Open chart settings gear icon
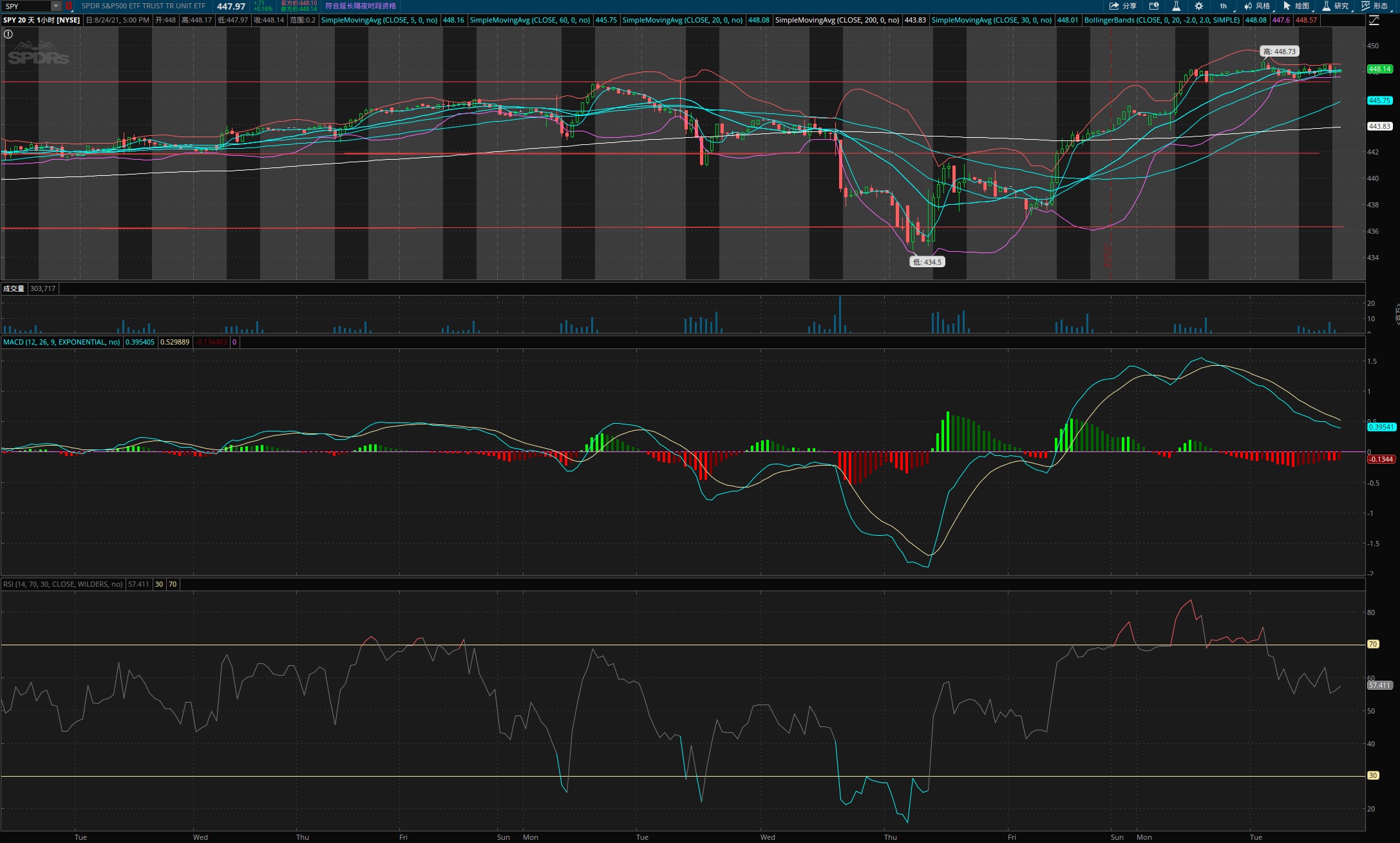Viewport: 1400px width, 843px height. [1198, 6]
